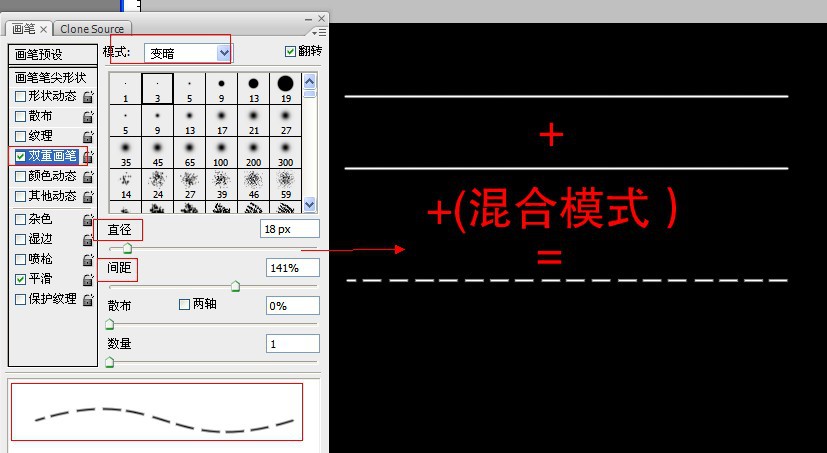Image resolution: width=827 pixels, height=453 pixels.
Task: Adjust the 直径 slider handle
Action: (127, 248)
